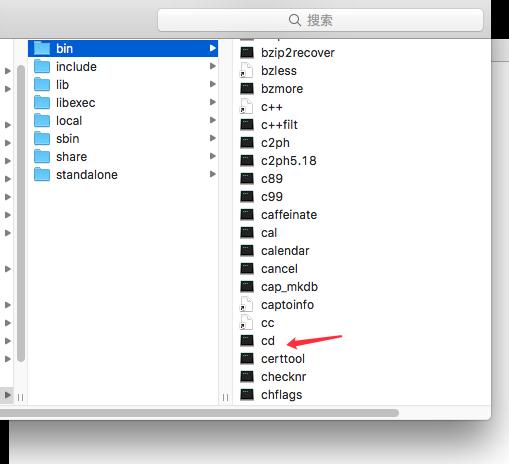Click the cap_mkdb executable icon
The width and height of the screenshot is (509, 464).
[x=247, y=286]
